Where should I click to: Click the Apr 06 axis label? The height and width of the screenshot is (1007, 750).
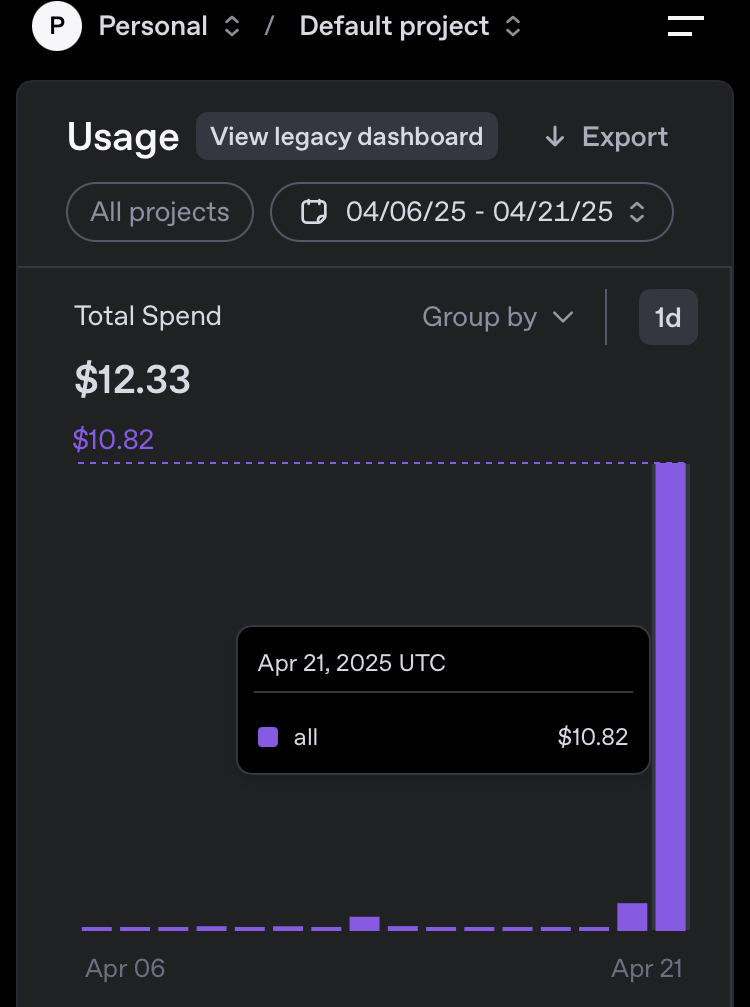[x=125, y=968]
